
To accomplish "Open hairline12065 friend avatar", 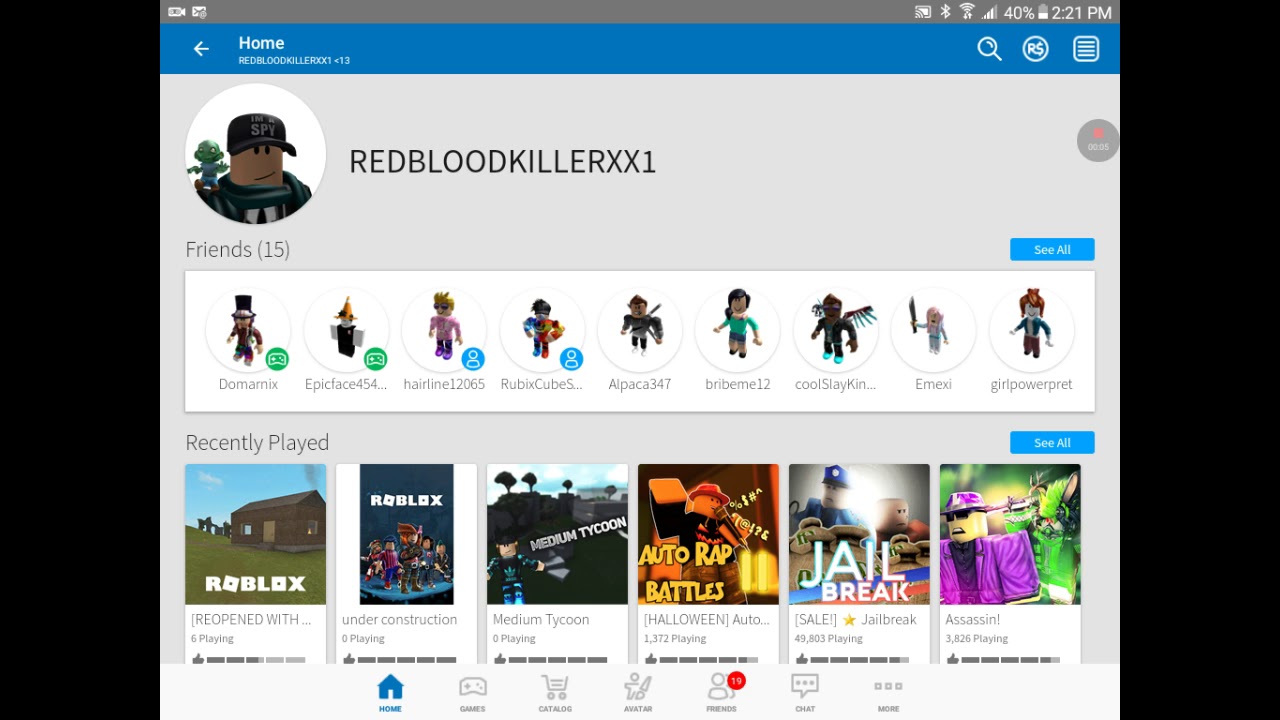I will (x=444, y=330).
